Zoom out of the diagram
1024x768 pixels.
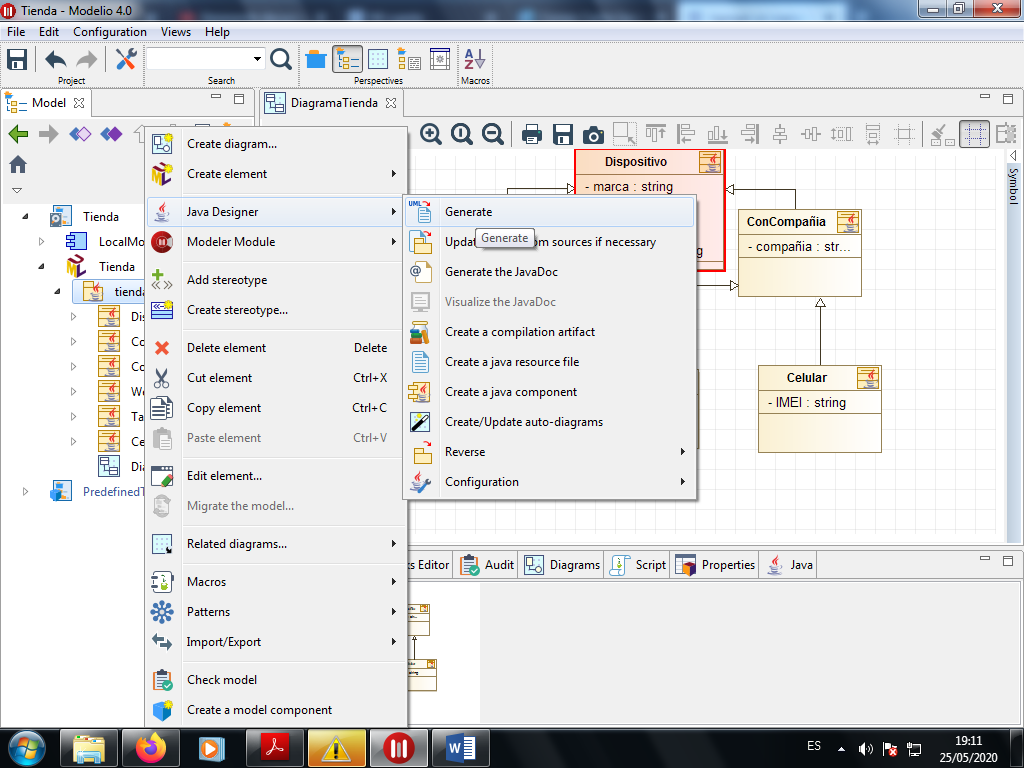pyautogui.click(x=493, y=135)
